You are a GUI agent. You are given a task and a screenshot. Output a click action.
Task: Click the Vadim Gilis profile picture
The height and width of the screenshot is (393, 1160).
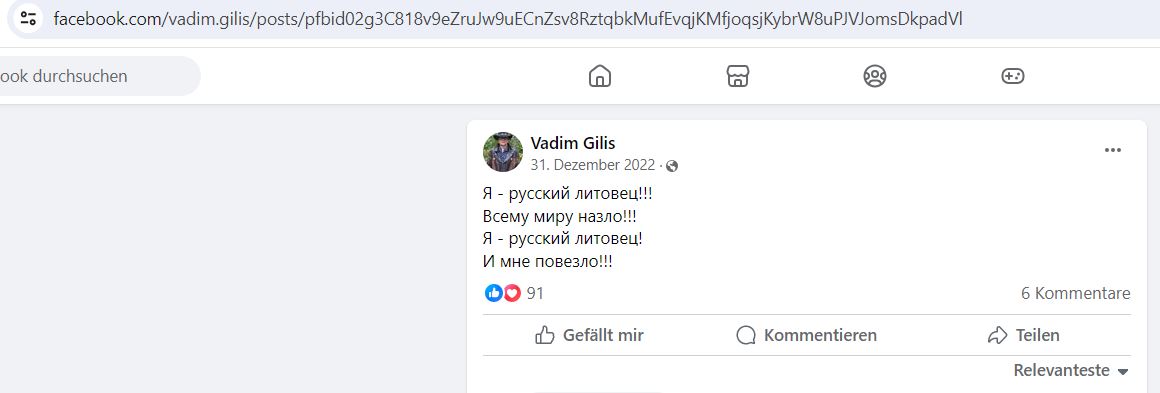click(x=503, y=152)
